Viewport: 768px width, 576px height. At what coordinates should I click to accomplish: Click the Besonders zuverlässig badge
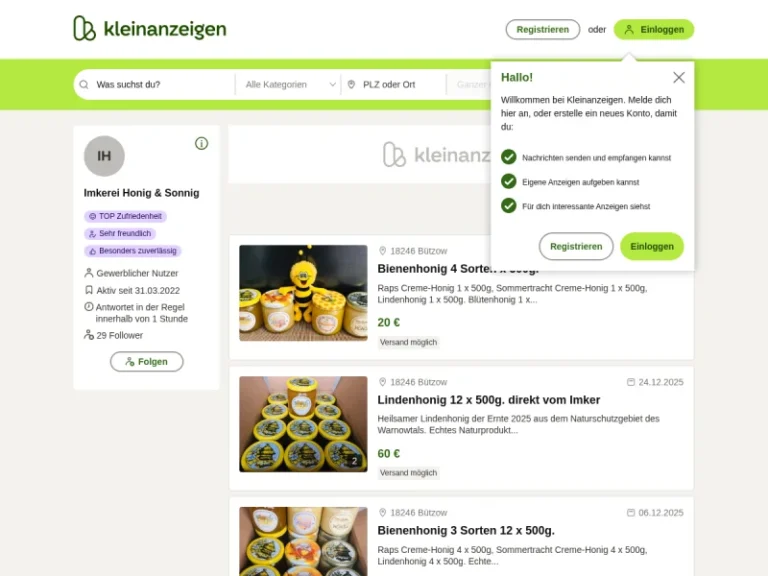point(133,251)
